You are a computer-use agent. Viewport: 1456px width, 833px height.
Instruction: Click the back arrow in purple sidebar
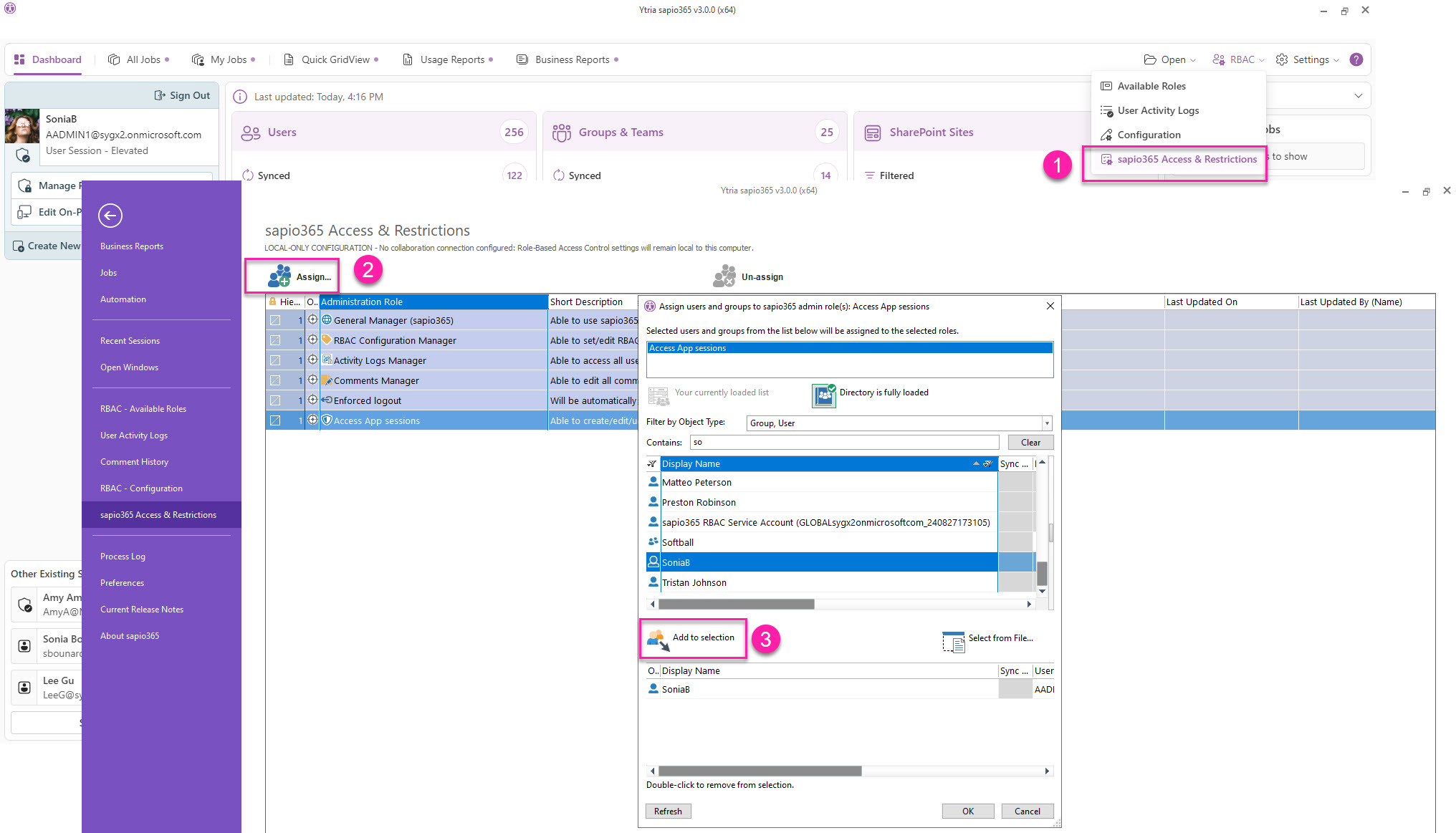coord(110,215)
